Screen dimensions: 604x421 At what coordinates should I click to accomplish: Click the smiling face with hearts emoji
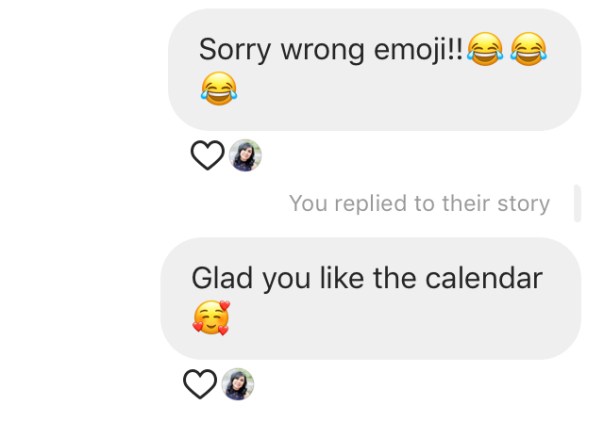(x=211, y=318)
